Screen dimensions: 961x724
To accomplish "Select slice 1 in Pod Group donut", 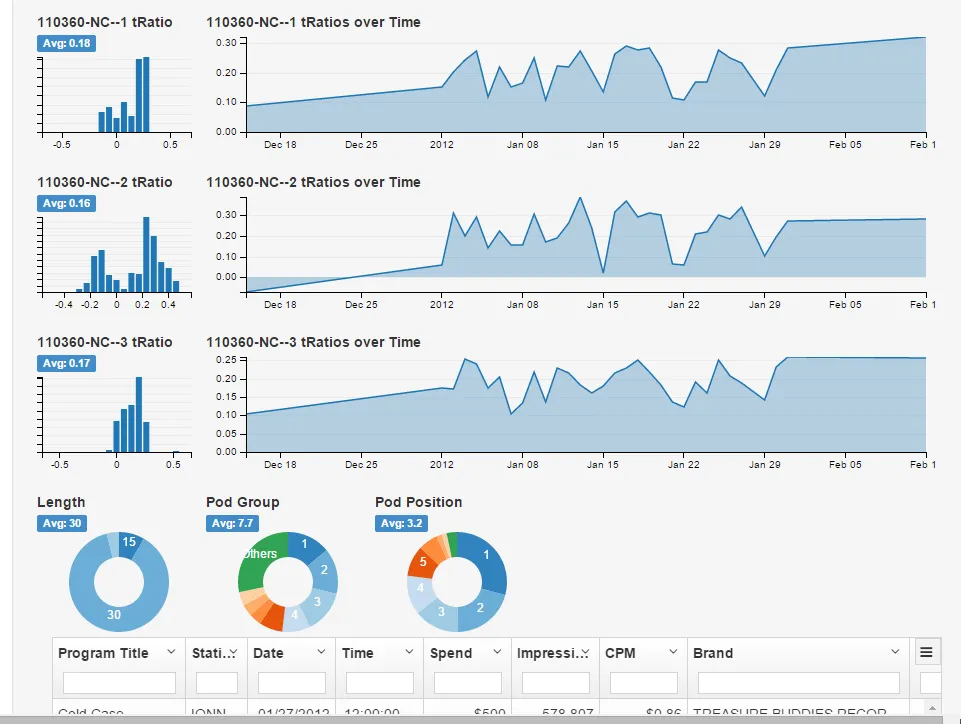I will click(x=305, y=545).
